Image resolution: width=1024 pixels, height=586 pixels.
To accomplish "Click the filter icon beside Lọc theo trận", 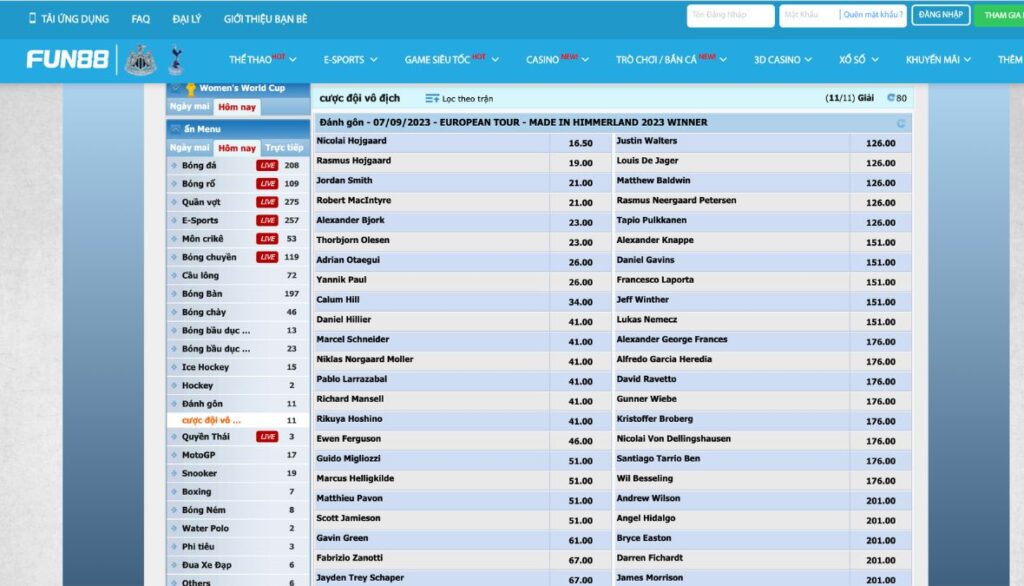I will tap(432, 99).
